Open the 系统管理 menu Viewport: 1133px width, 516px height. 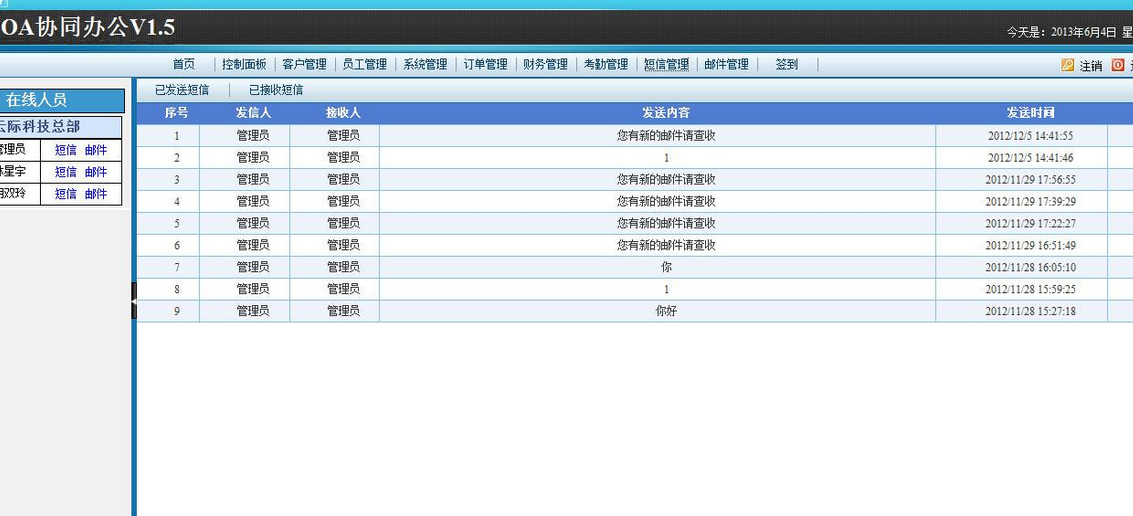click(x=425, y=64)
